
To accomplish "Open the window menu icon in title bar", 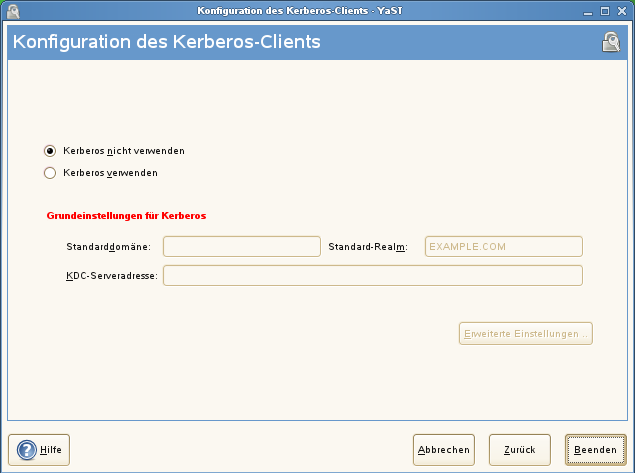I will click(x=9, y=9).
